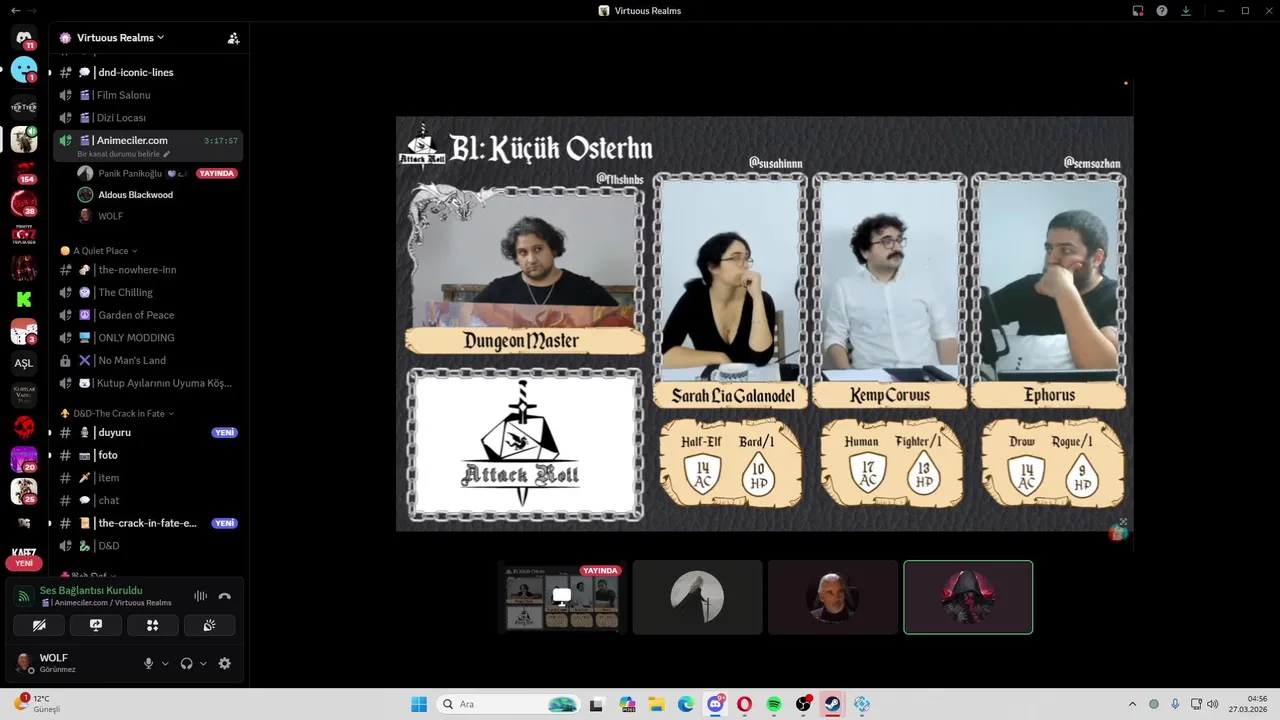Collapse the A Quiet Place category
The height and width of the screenshot is (720, 1280).
98,251
